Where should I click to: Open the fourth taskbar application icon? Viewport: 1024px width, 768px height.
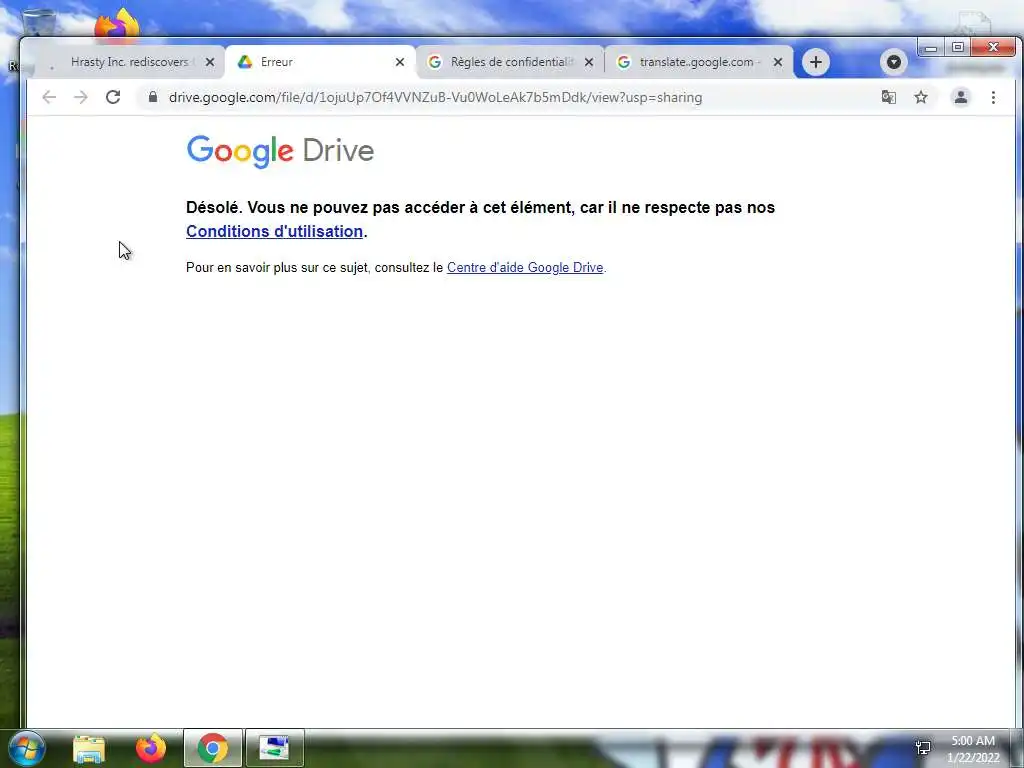(x=274, y=748)
